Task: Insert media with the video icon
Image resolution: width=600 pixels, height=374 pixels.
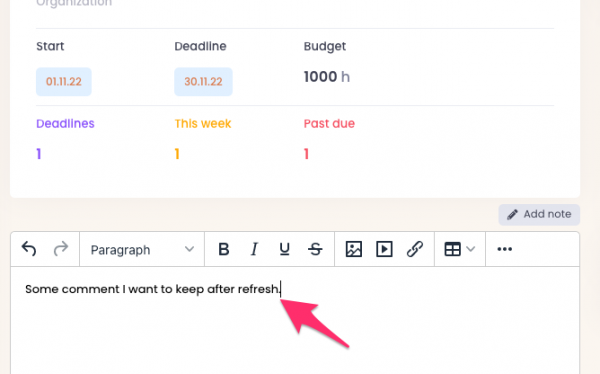Action: click(384, 249)
